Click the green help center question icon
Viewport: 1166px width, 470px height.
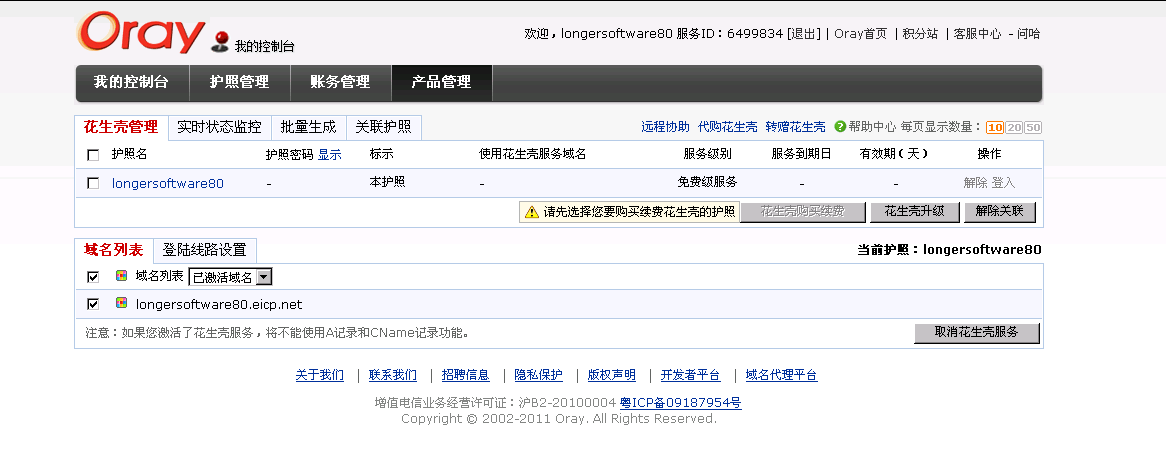pyautogui.click(x=840, y=127)
